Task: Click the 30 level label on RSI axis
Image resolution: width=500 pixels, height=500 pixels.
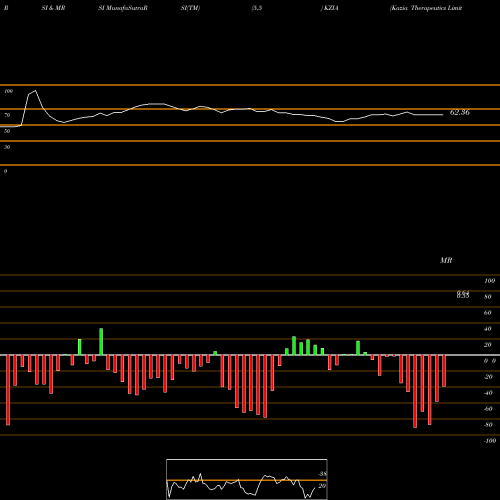Action: [7, 147]
